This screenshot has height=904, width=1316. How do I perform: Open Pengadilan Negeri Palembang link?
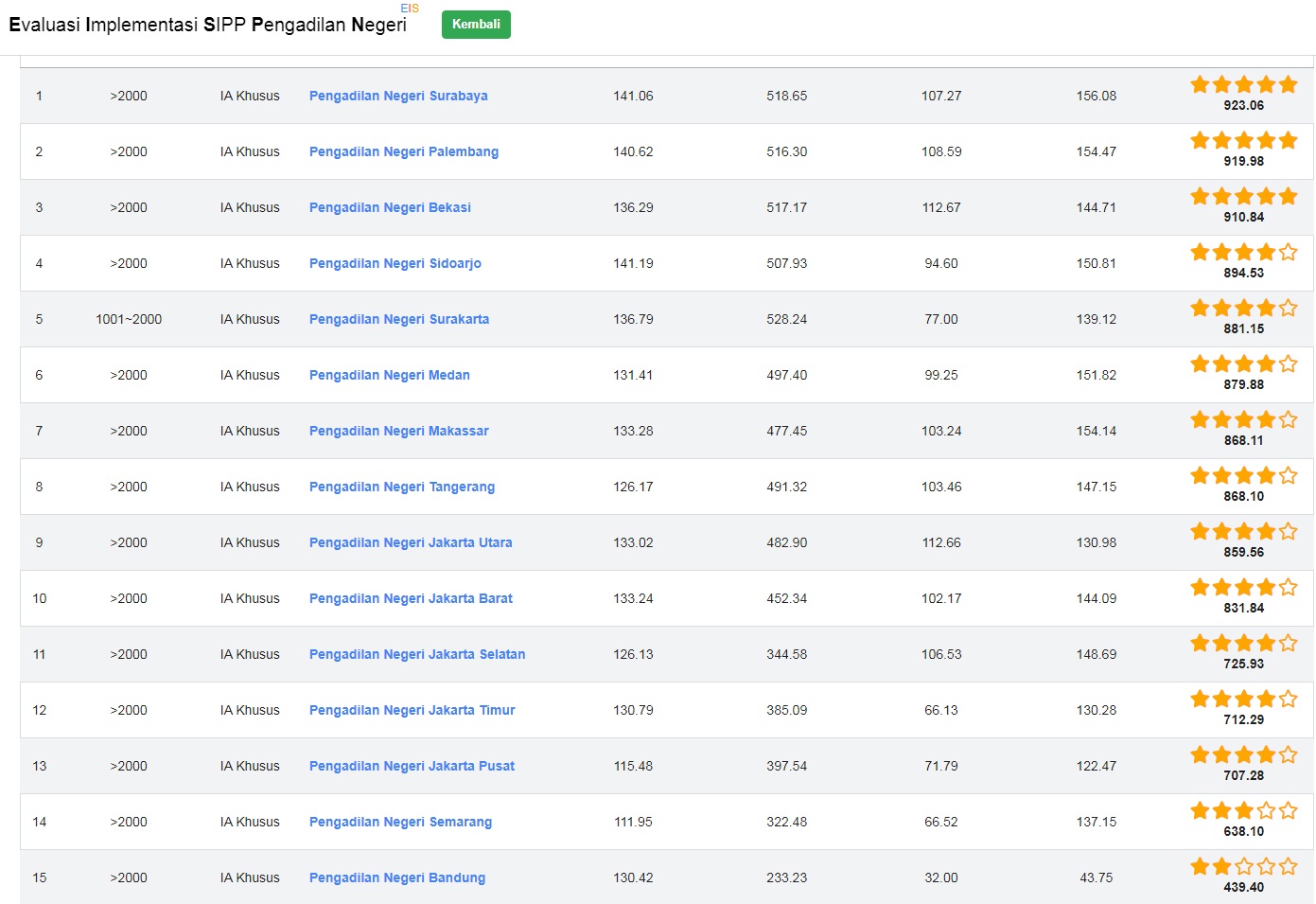point(403,151)
